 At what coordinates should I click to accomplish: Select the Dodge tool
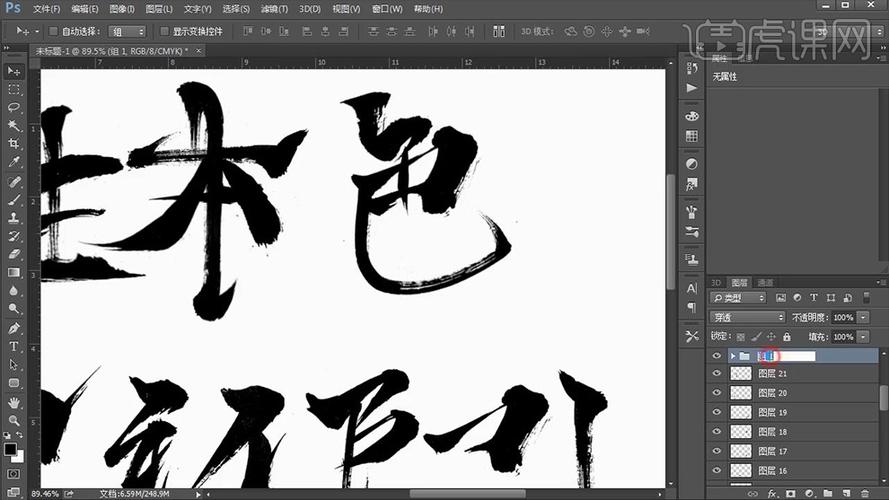pos(14,309)
